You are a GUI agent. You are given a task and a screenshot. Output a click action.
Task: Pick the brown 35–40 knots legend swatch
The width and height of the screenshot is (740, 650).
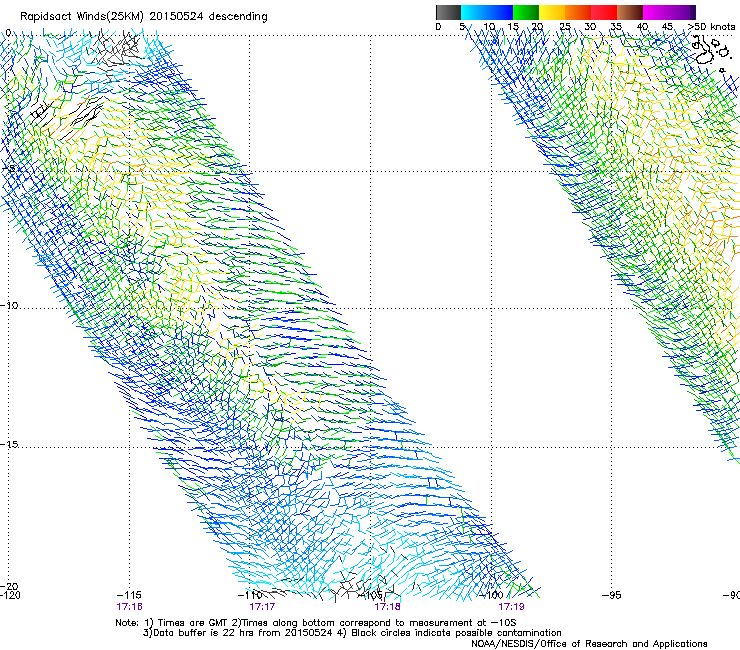[630, 12]
